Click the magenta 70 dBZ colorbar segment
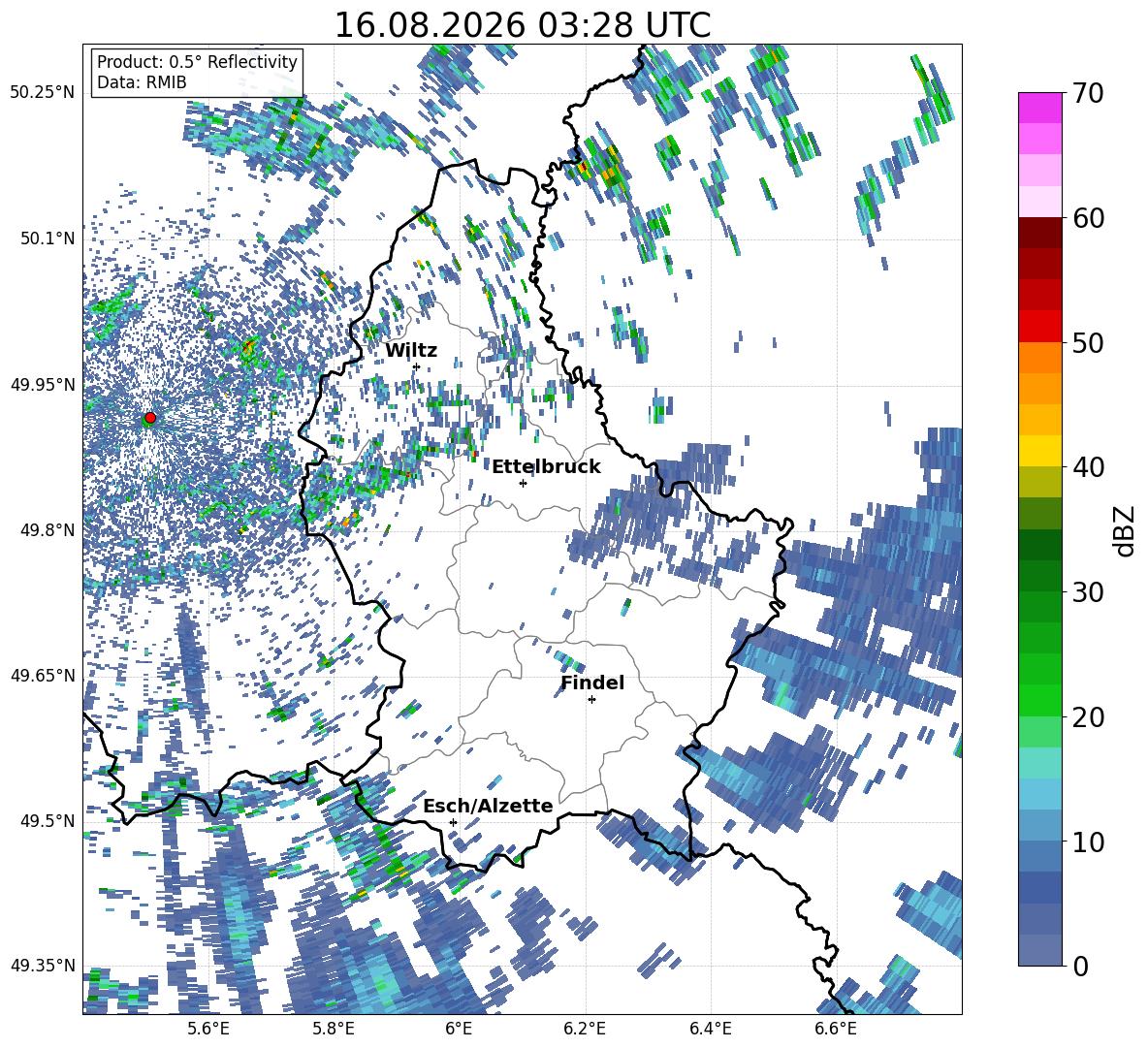Screen dimensions: 1148x1048 click(1039, 108)
